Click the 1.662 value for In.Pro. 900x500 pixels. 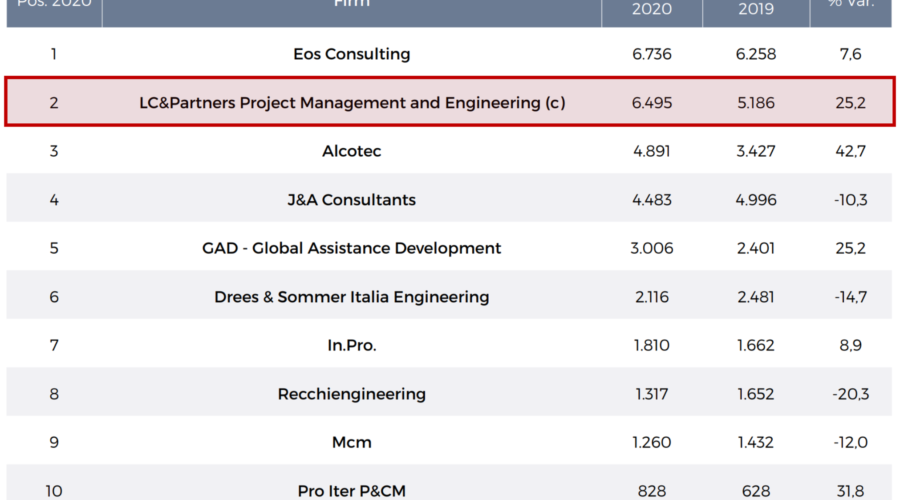point(756,345)
